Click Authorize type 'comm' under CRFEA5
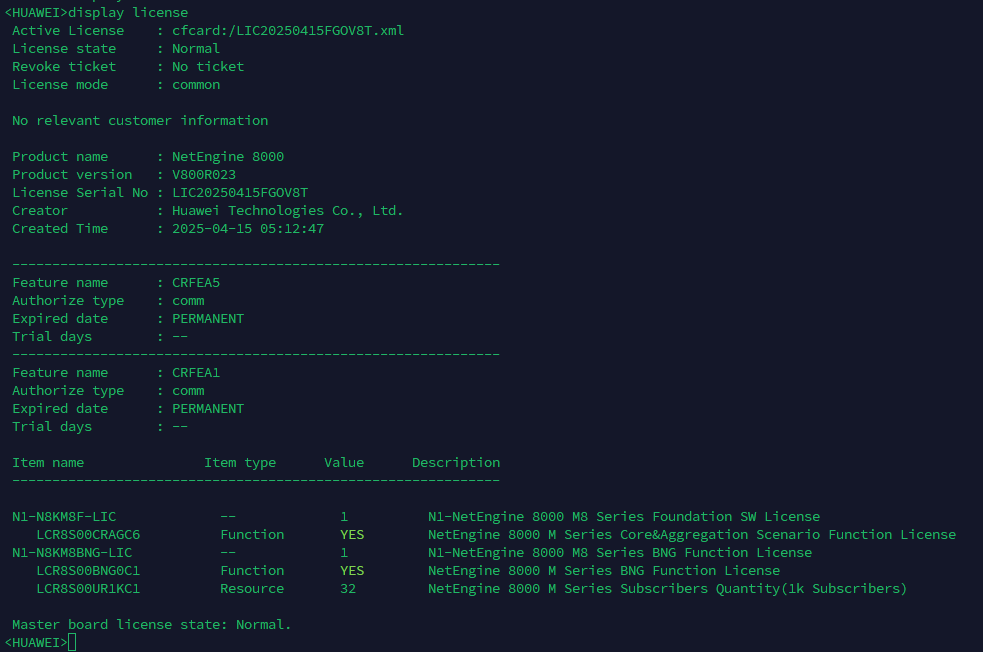Viewport: 983px width, 652px height. pos(188,301)
